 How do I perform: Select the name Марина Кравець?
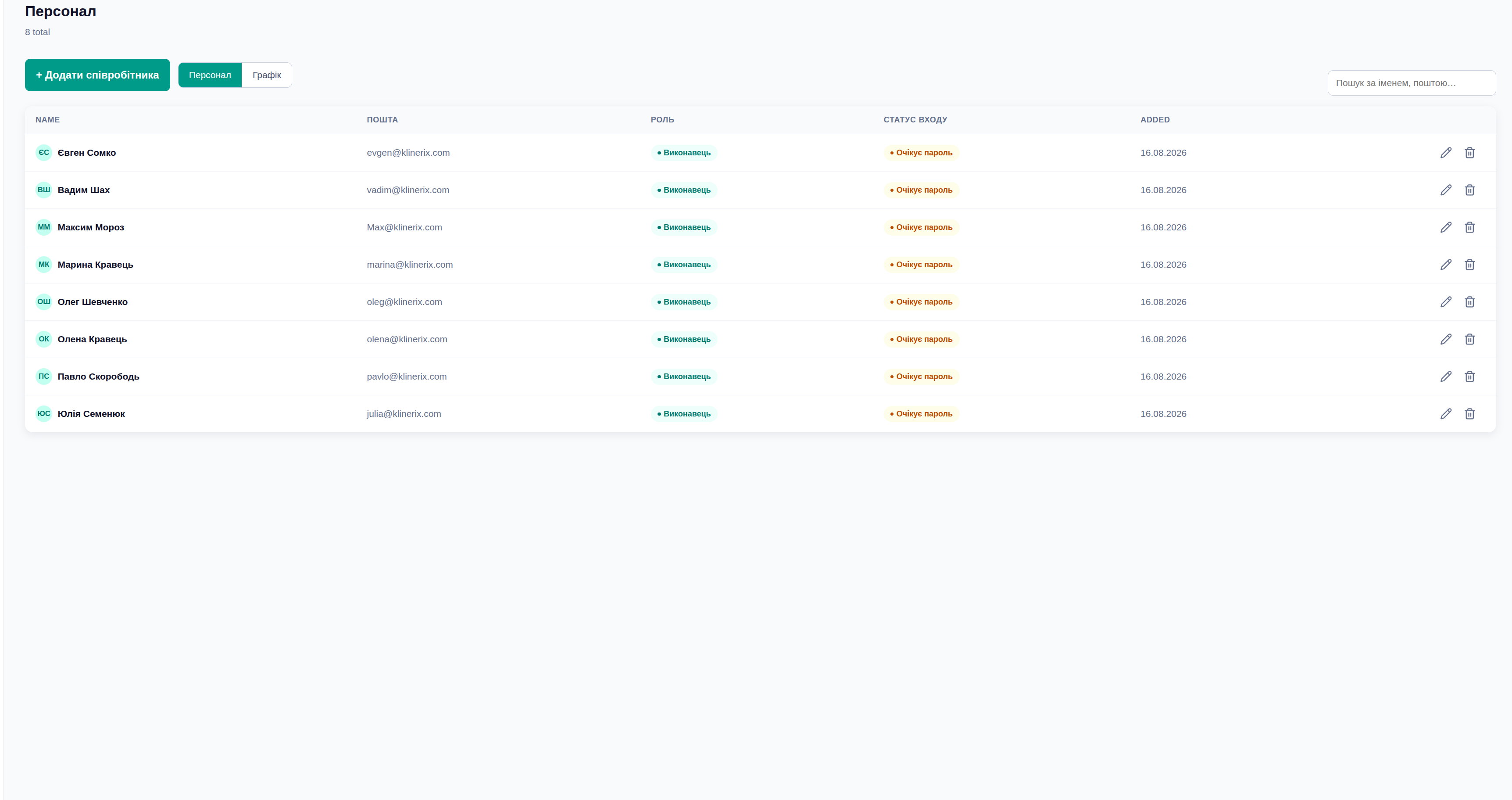95,264
